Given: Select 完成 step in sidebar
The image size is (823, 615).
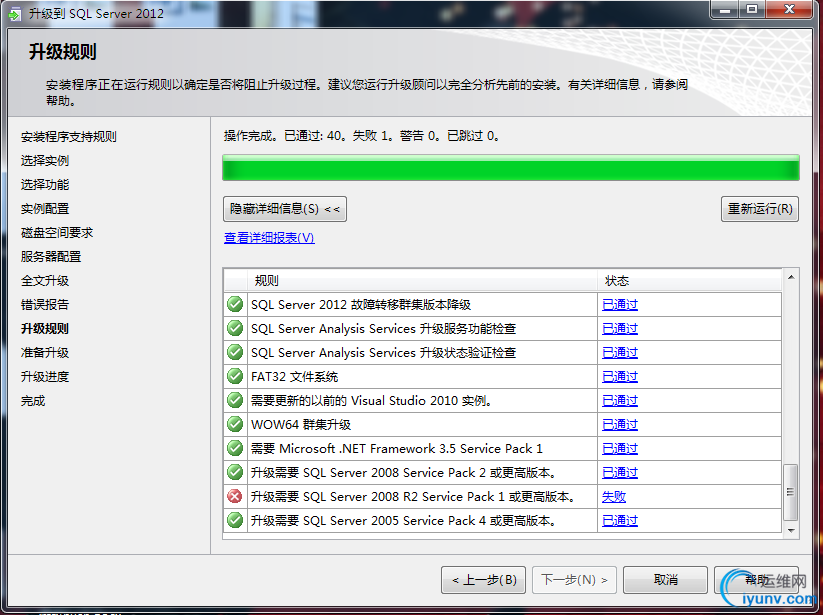Looking at the screenshot, I should coord(33,401).
